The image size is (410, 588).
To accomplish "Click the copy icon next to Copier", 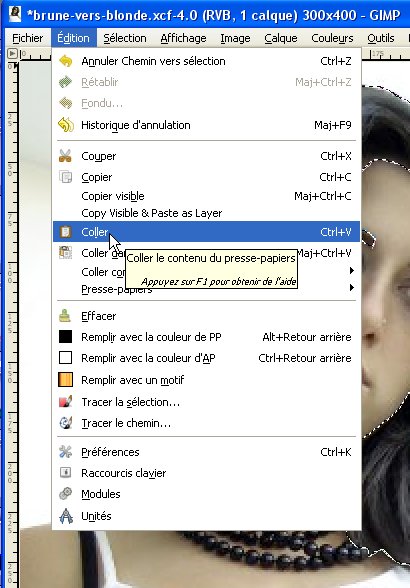I will [x=66, y=177].
